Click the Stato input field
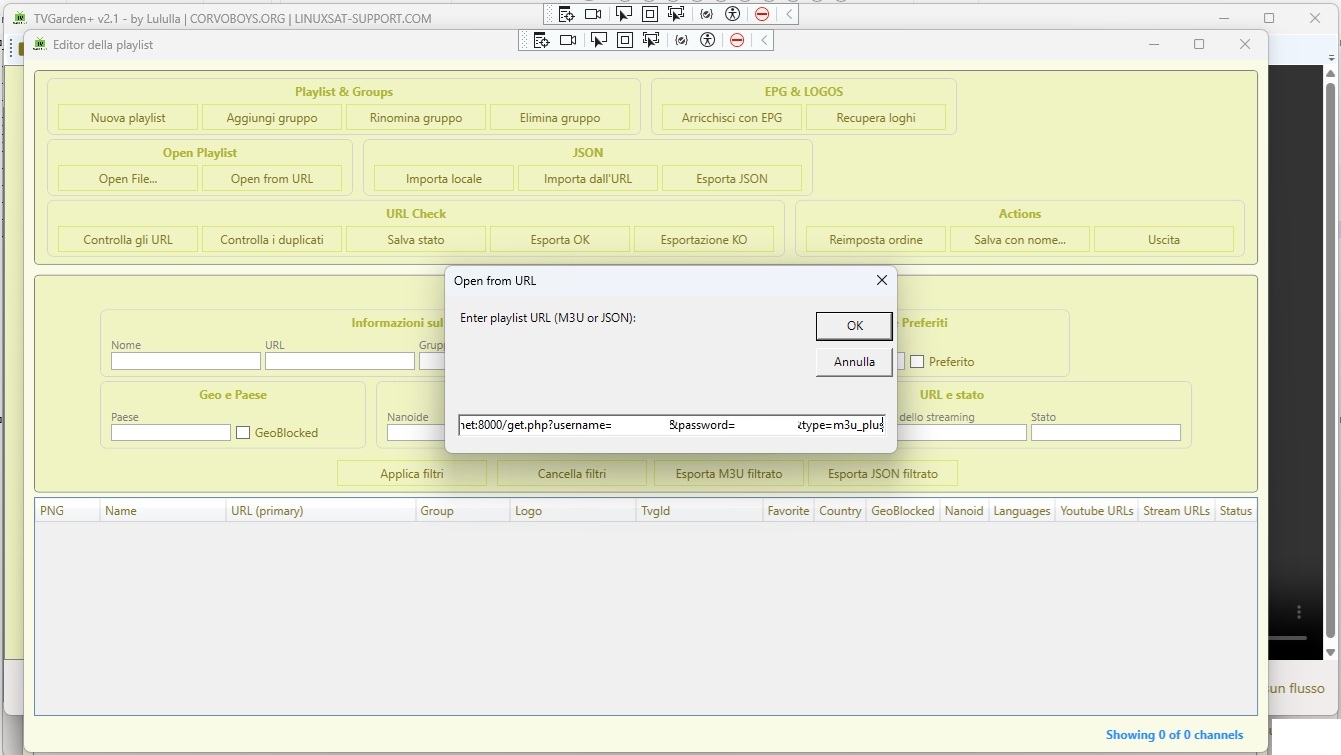 click(1106, 433)
